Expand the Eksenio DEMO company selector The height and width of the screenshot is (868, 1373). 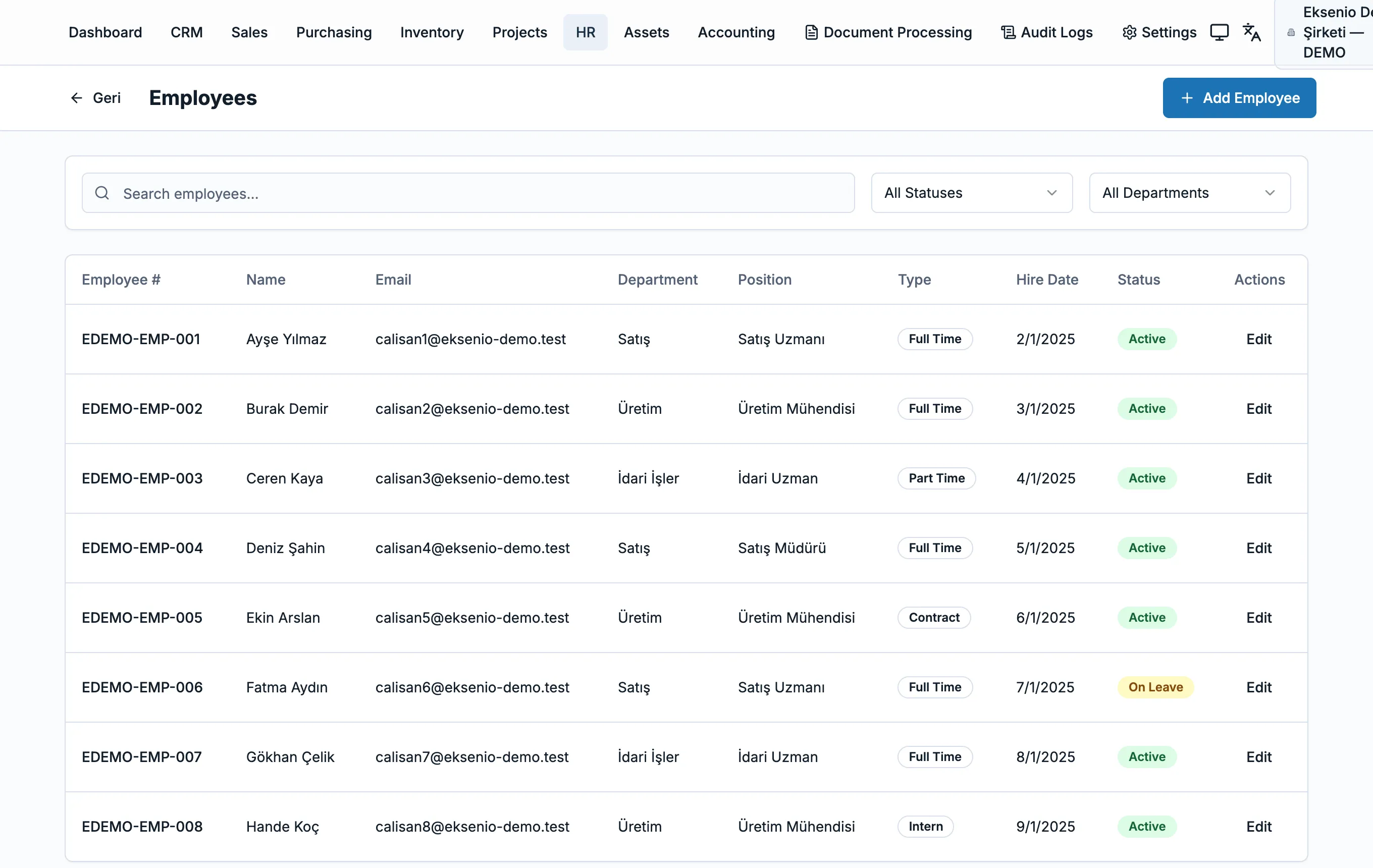point(1324,32)
